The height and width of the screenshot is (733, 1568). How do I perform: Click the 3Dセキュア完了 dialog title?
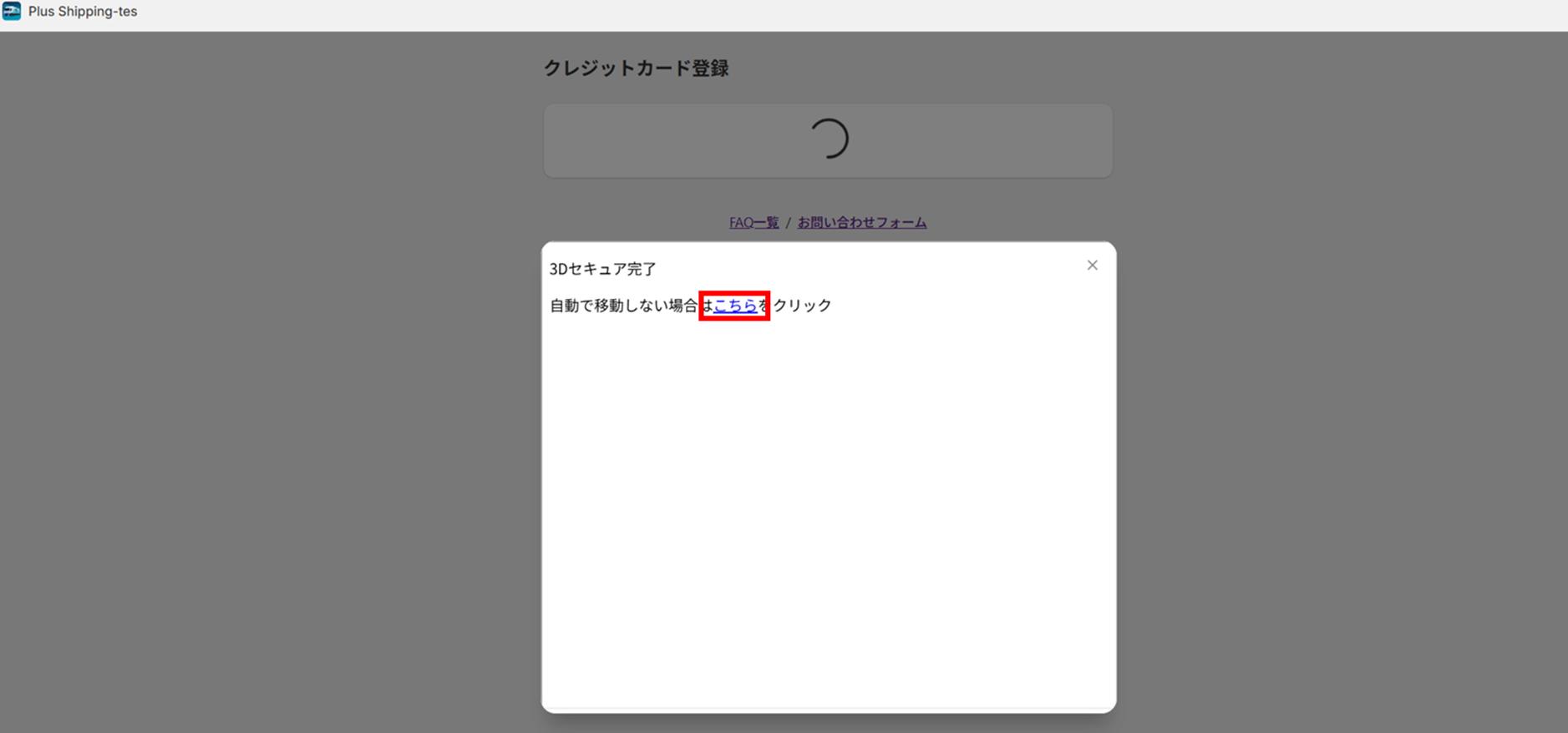603,269
